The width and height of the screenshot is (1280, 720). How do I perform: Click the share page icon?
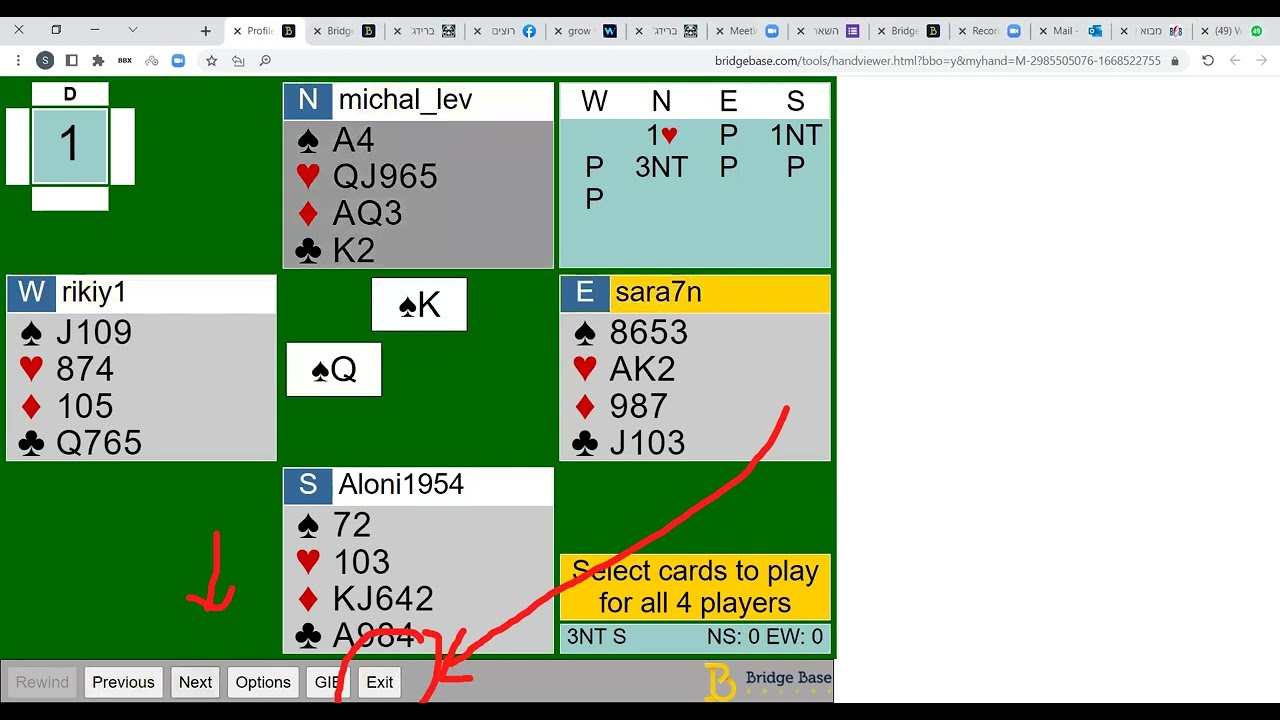238,61
